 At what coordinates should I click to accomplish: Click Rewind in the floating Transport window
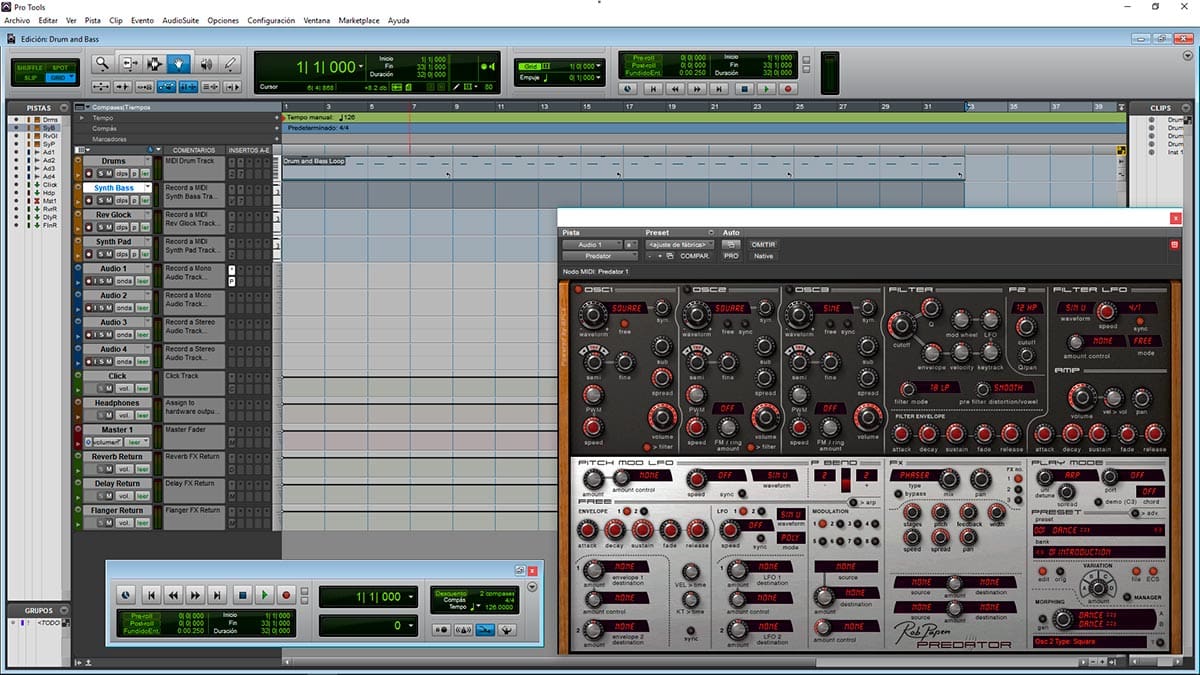tap(173, 595)
